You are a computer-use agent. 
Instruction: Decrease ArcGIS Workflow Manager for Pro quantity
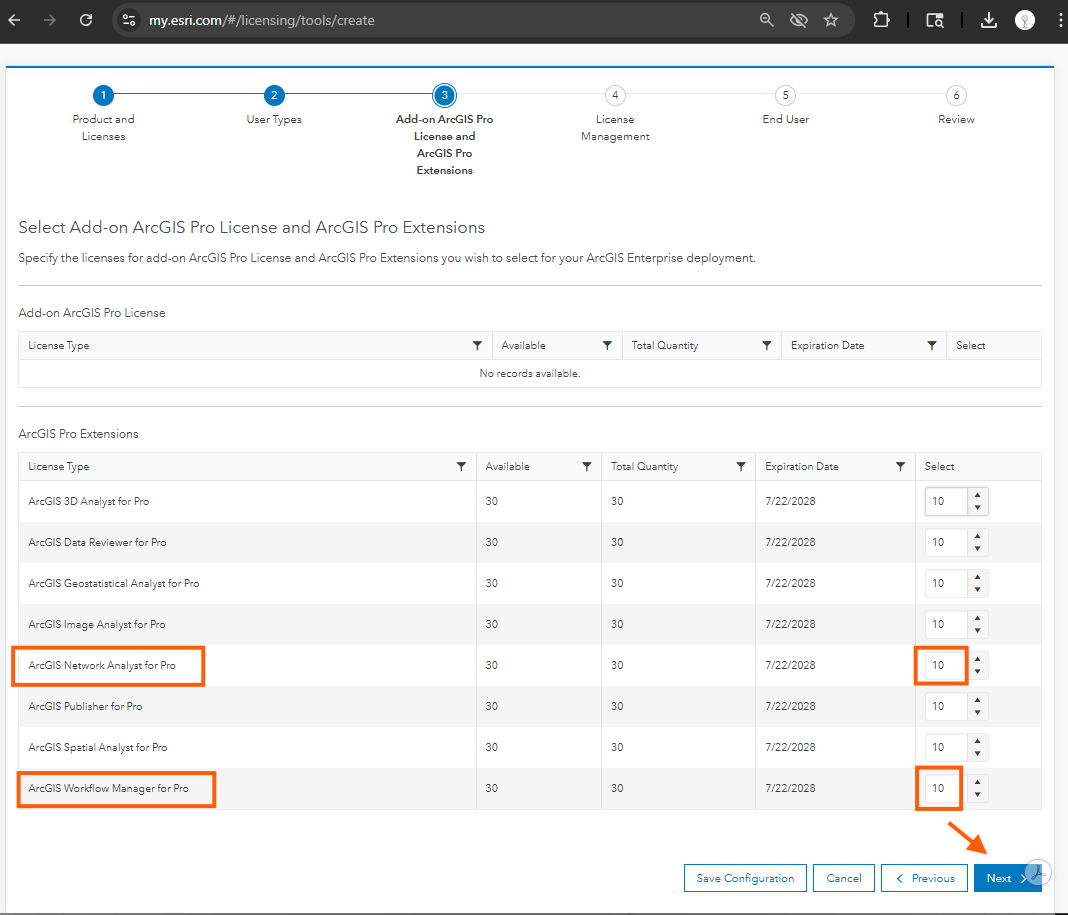[x=977, y=795]
